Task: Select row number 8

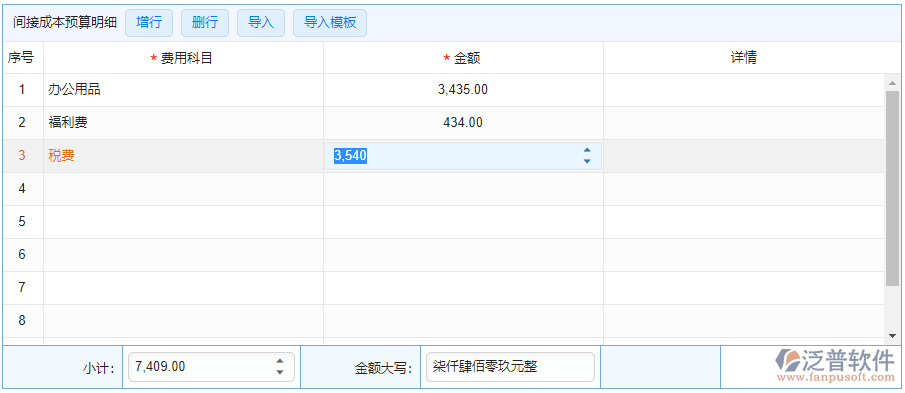Action: click(x=22, y=320)
